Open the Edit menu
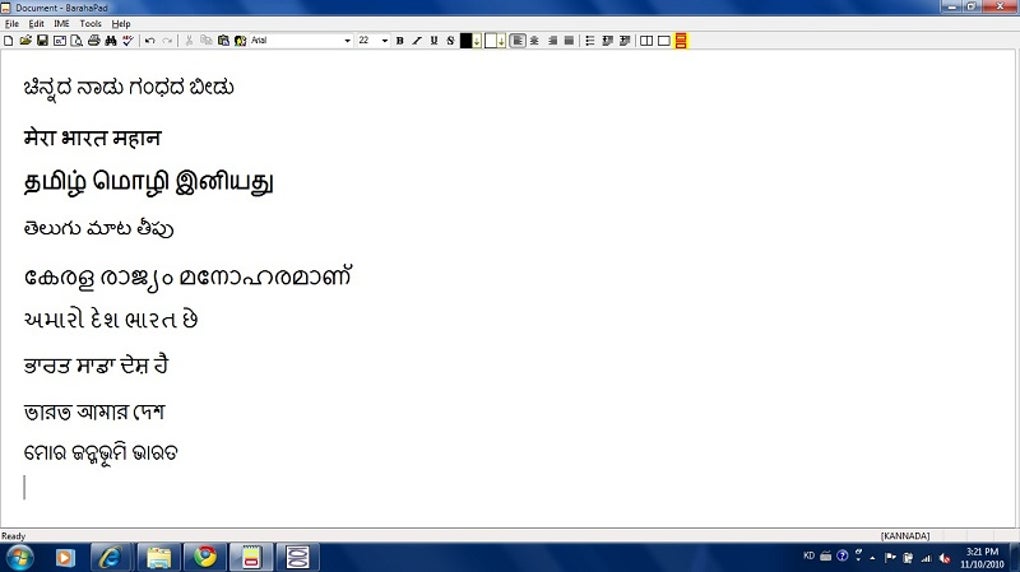1020x572 pixels. 36,23
